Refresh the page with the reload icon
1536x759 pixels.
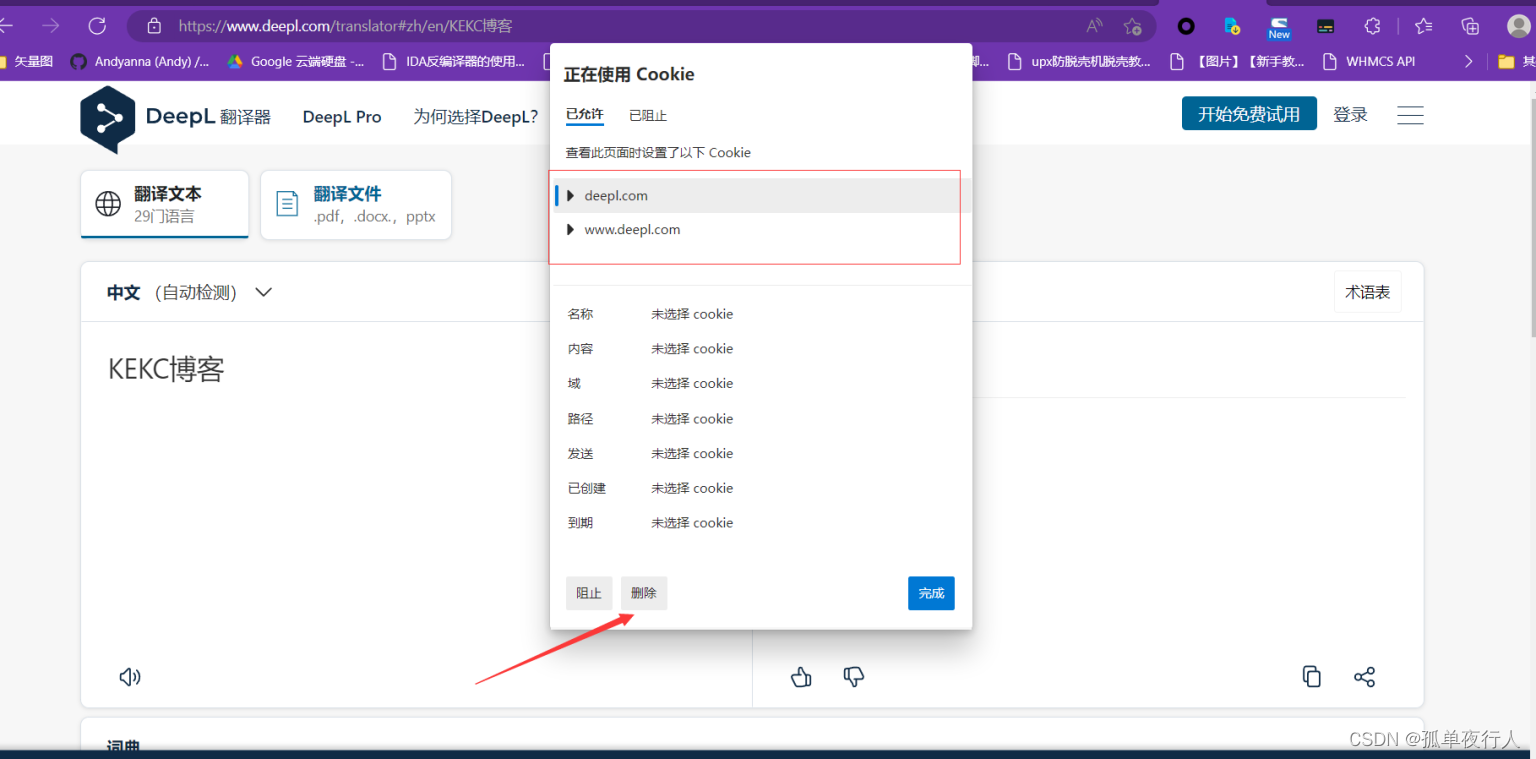[x=97, y=25]
